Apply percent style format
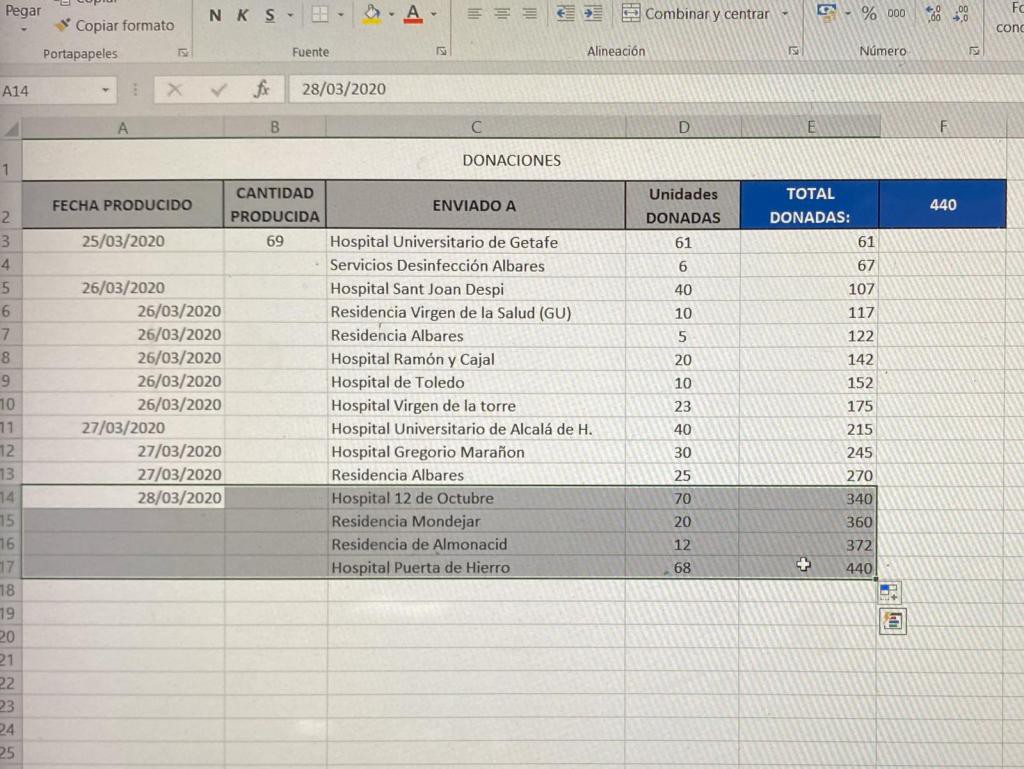The height and width of the screenshot is (769, 1024). coord(868,14)
